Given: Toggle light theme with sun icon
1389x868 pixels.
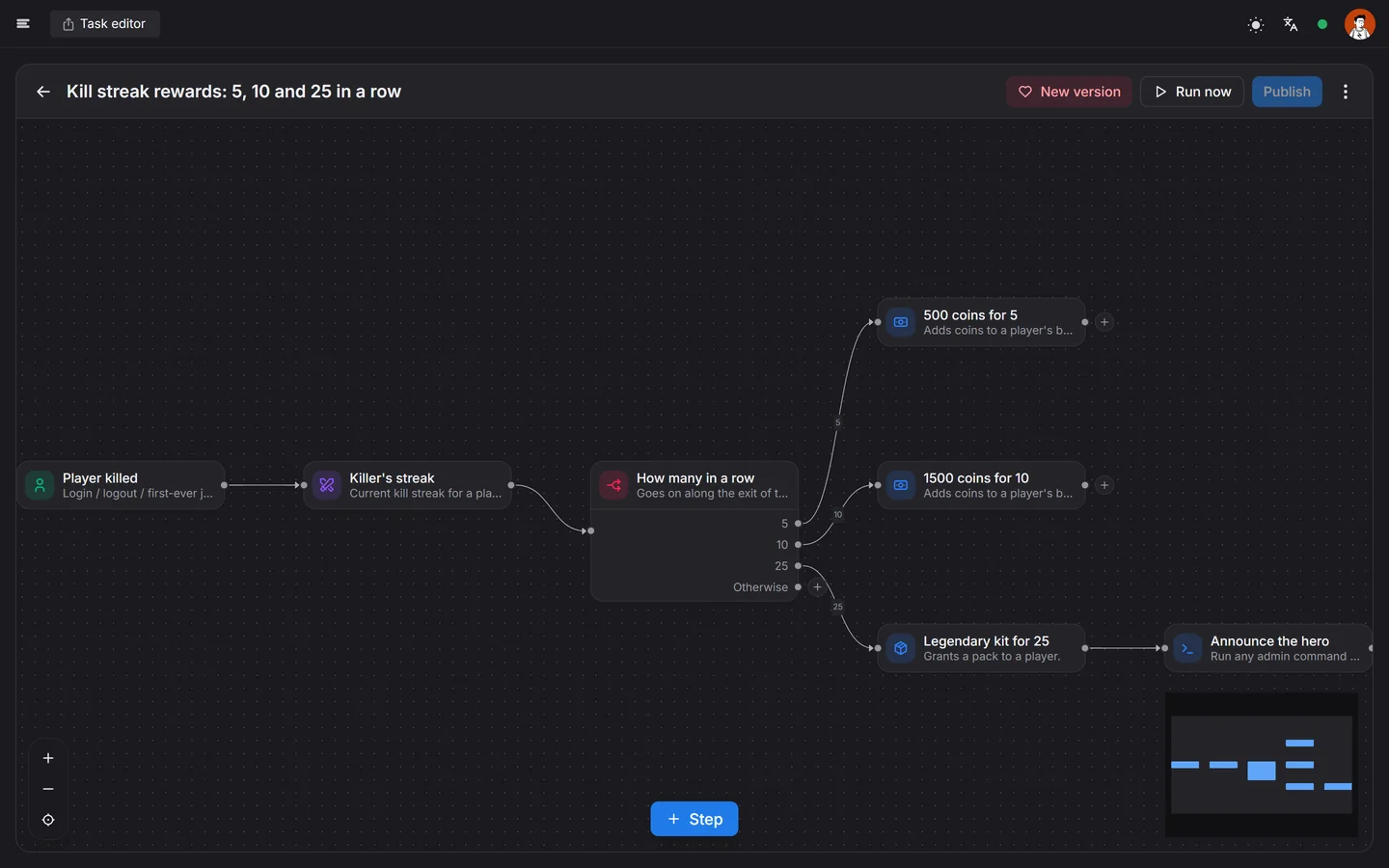Looking at the screenshot, I should (x=1256, y=25).
